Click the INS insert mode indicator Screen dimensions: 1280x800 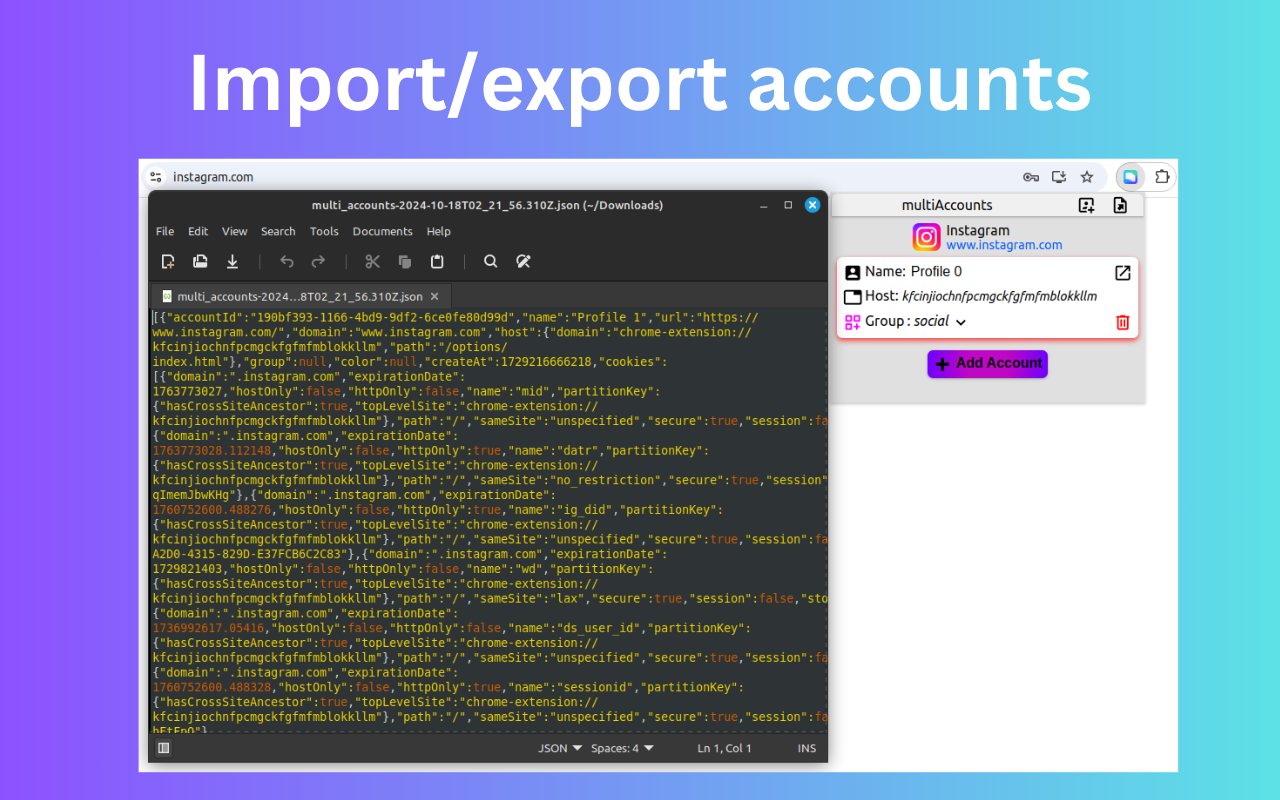point(806,748)
